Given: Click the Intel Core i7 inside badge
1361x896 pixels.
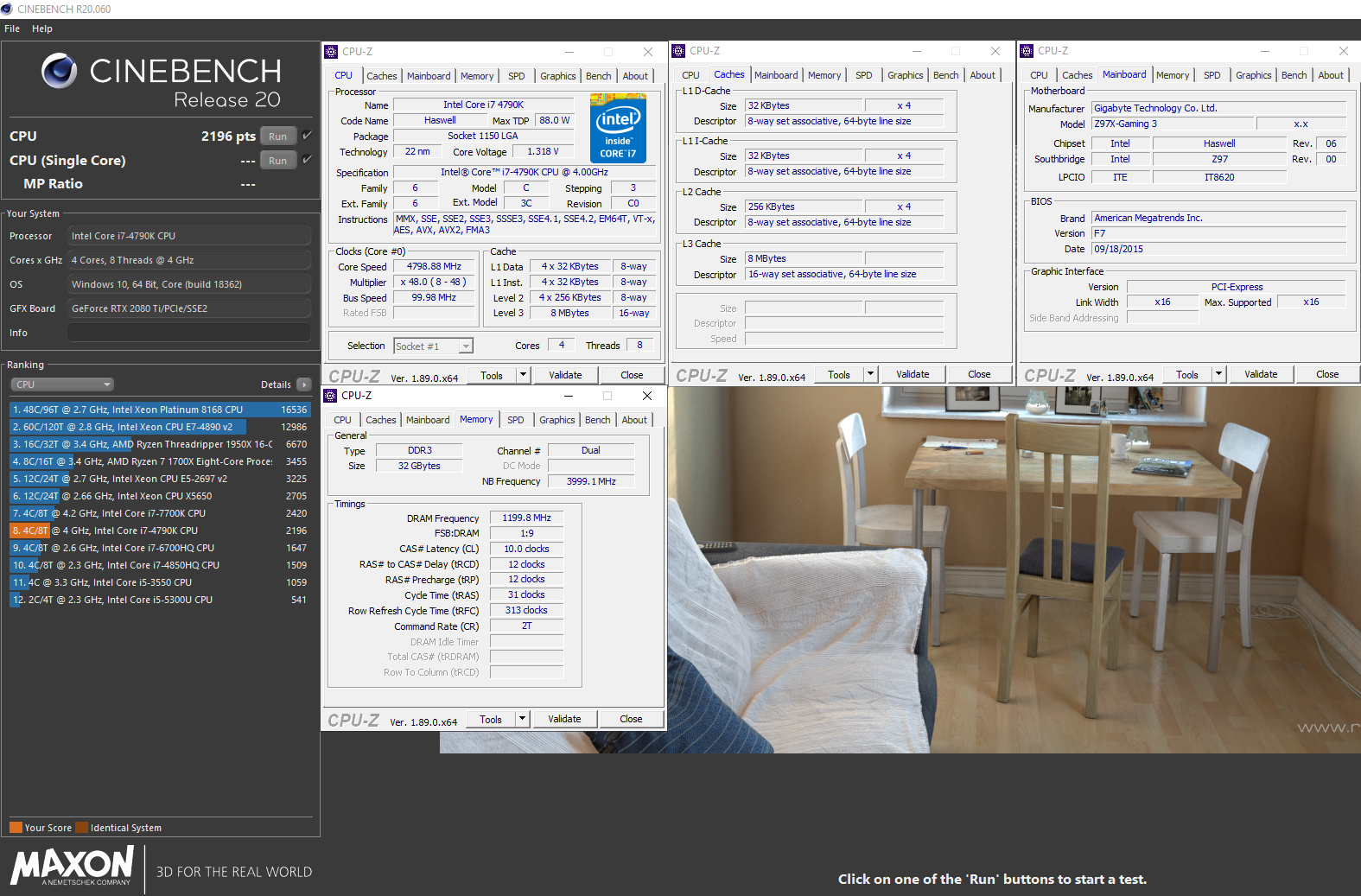Looking at the screenshot, I should pos(618,129).
